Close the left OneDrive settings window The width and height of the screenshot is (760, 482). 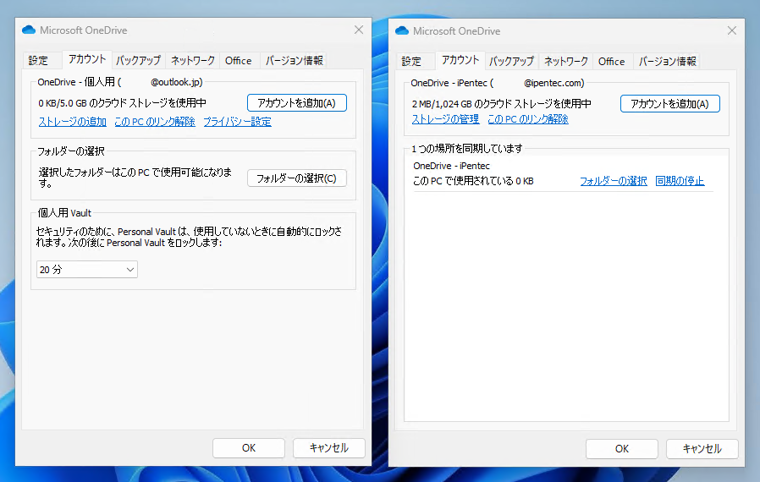click(359, 30)
